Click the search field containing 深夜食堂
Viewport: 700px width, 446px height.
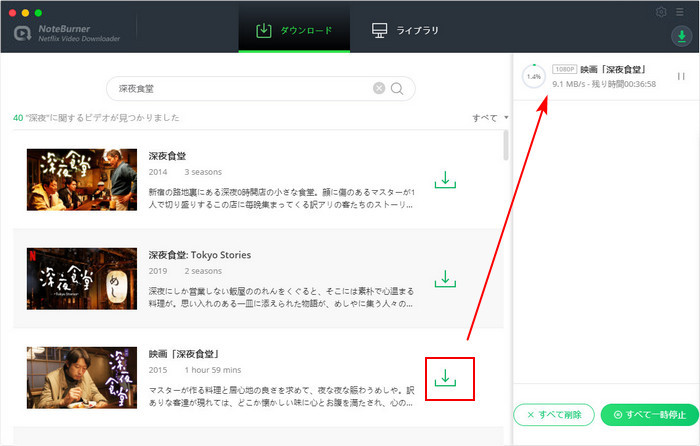pyautogui.click(x=261, y=88)
